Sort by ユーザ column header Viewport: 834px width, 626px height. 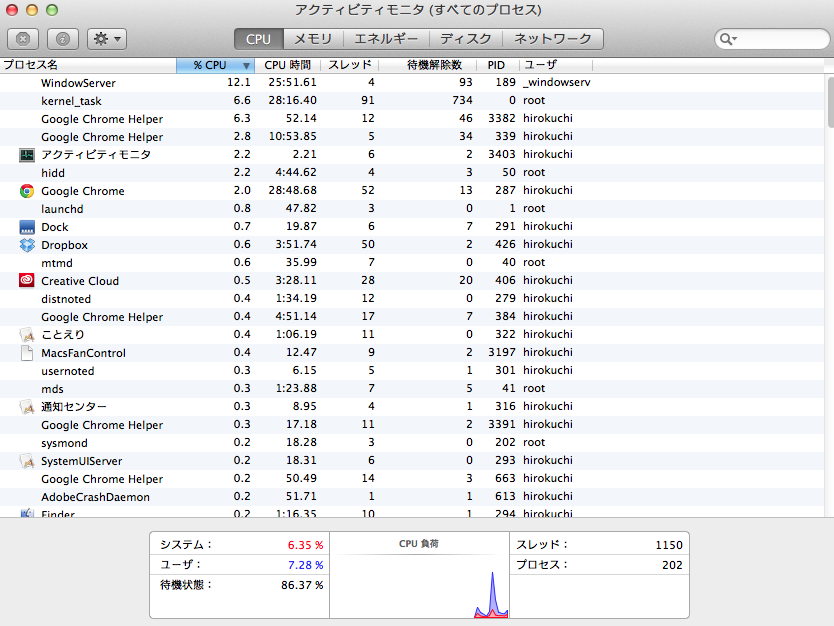coord(555,65)
